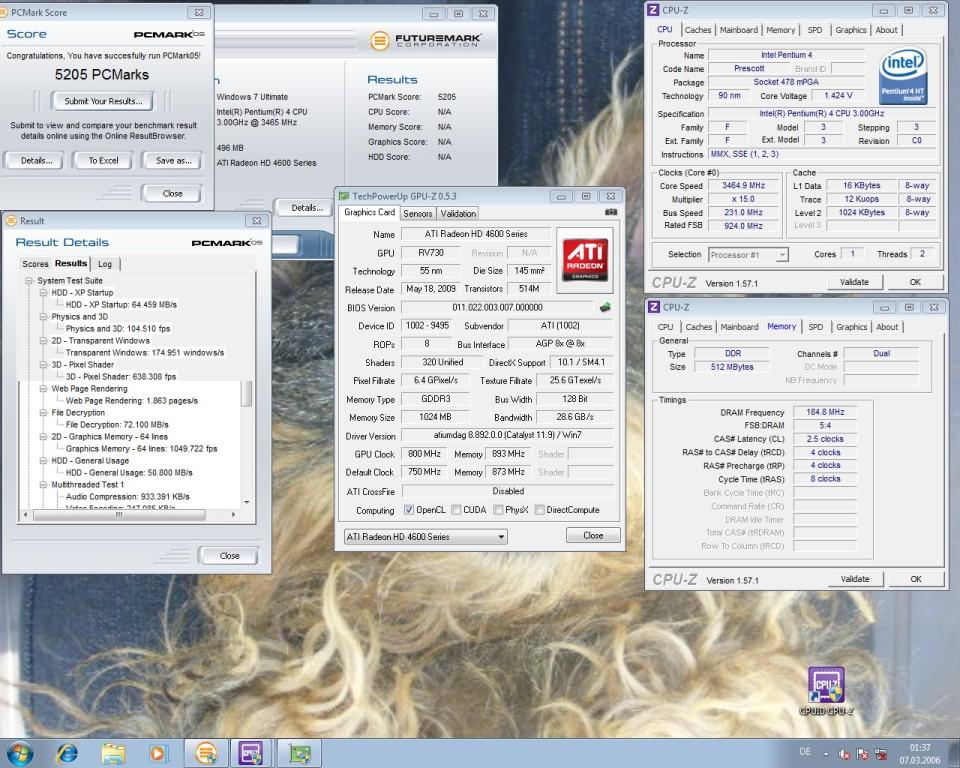The height and width of the screenshot is (768, 960).
Task: Open the ATI Radeon HD 4600 Series dropdown
Action: (x=426, y=536)
